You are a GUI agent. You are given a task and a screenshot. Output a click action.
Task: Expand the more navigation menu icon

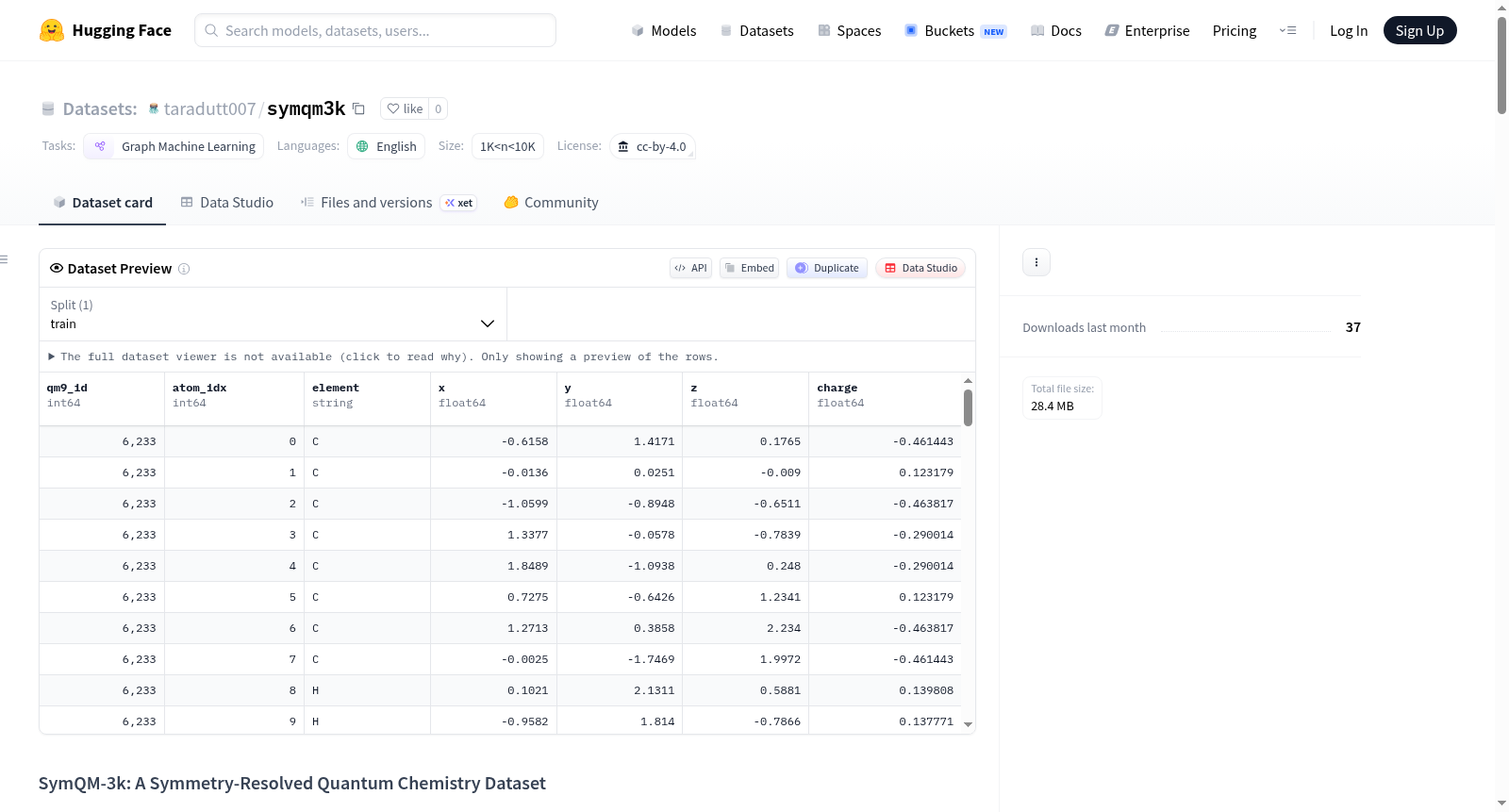click(x=1287, y=30)
